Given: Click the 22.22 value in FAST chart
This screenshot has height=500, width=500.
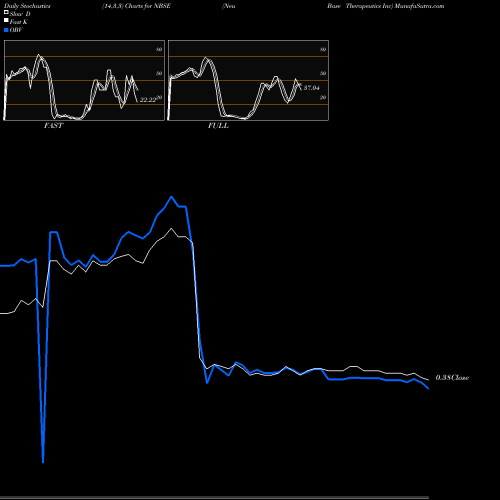Looking at the screenshot, I should (148, 100).
